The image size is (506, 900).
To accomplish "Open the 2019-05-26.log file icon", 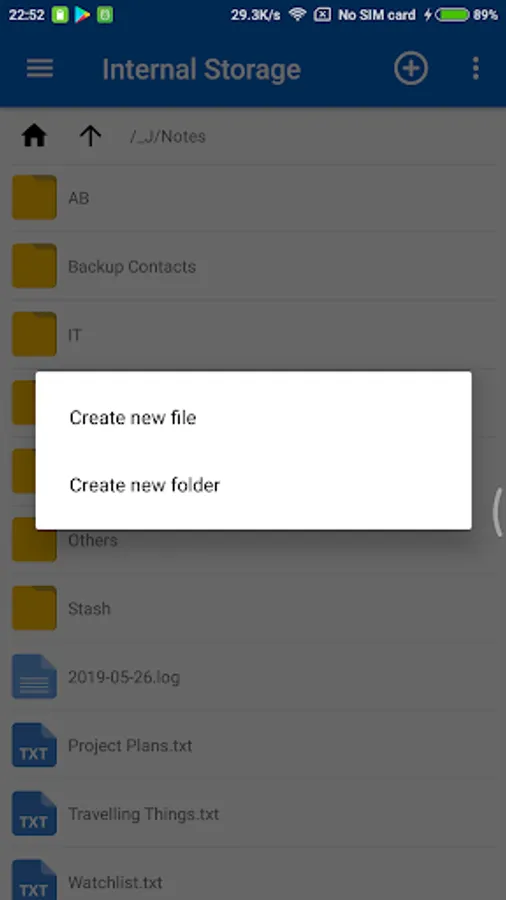I will click(34, 677).
